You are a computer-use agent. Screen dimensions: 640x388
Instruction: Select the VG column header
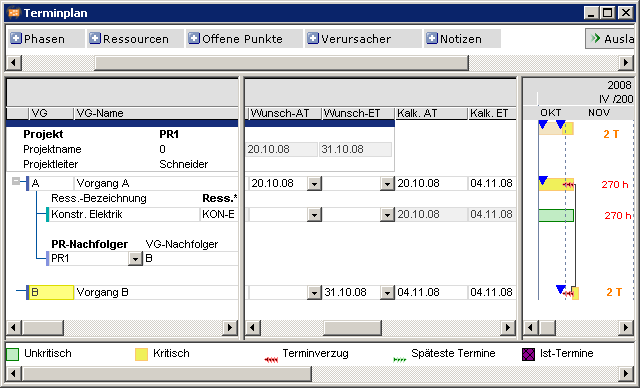click(x=51, y=113)
